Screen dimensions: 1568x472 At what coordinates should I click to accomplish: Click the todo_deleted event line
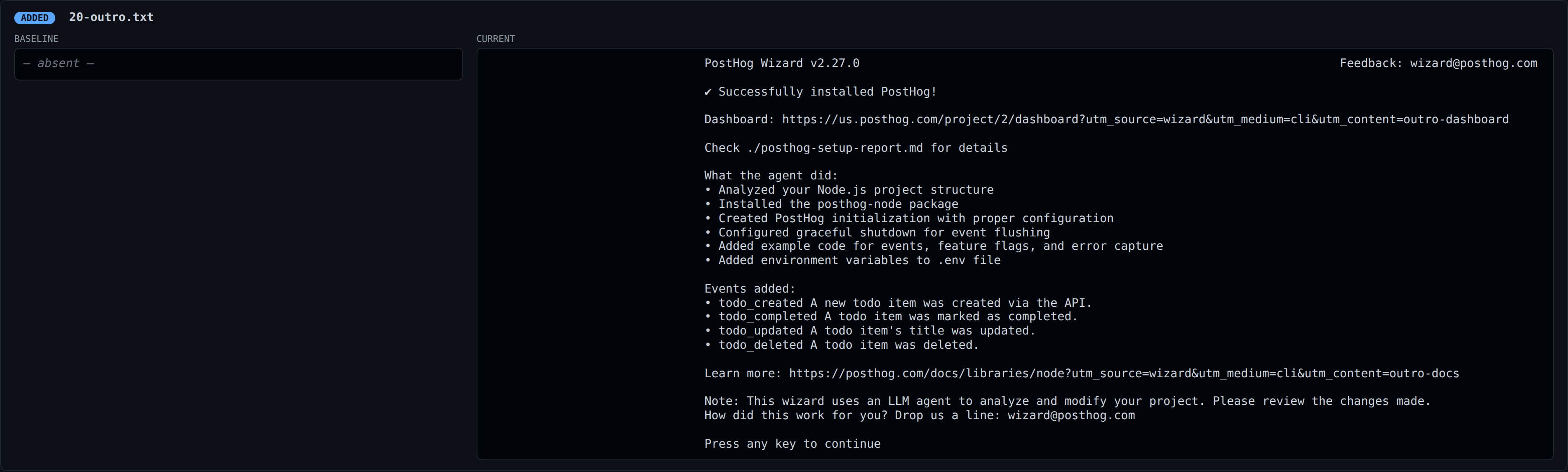(841, 345)
